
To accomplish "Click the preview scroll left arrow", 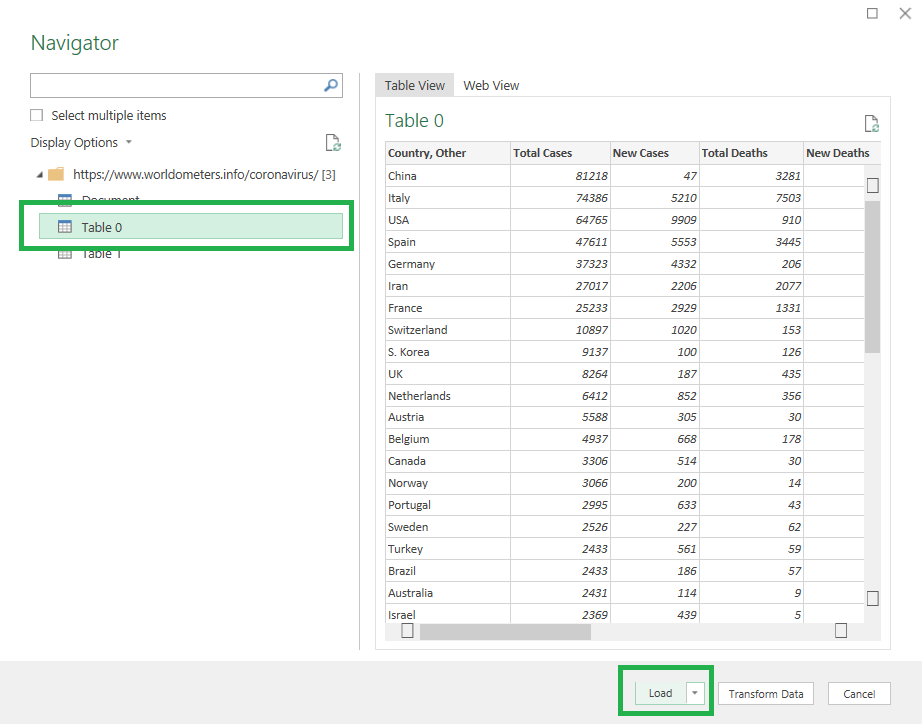I will click(407, 630).
